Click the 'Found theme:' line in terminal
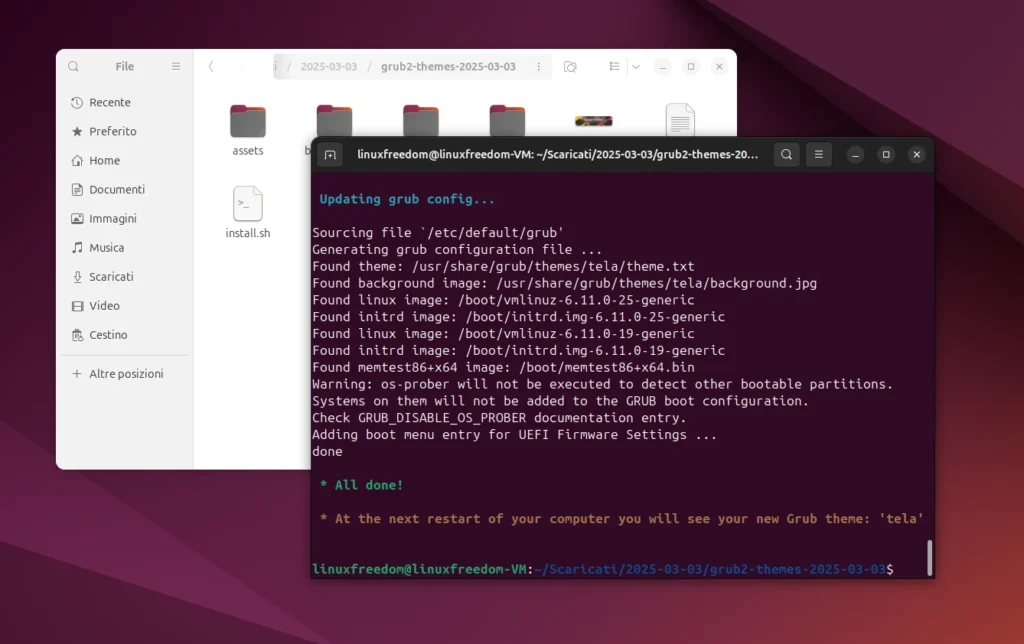The image size is (1024, 644). click(x=503, y=266)
